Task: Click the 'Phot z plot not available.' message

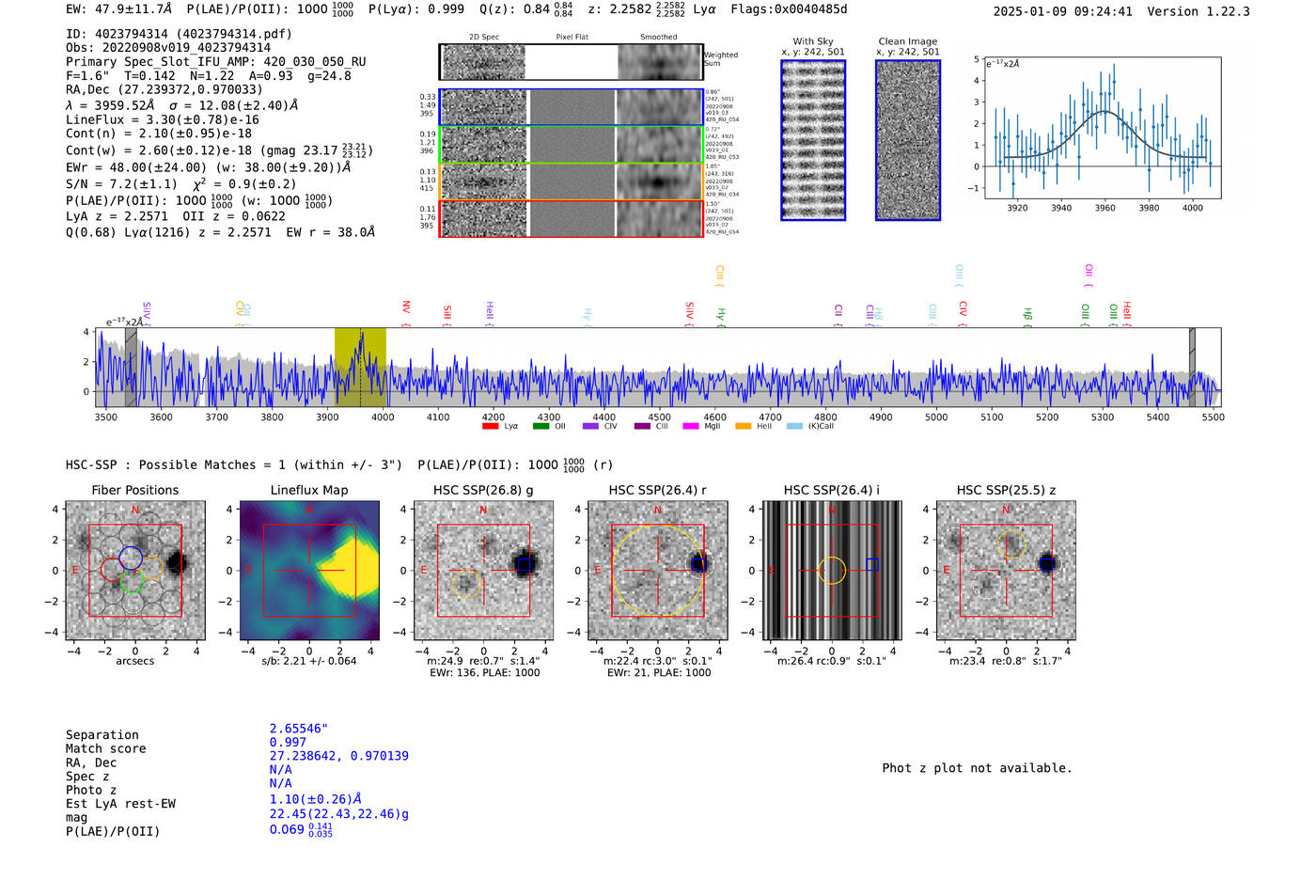Action: tap(978, 768)
